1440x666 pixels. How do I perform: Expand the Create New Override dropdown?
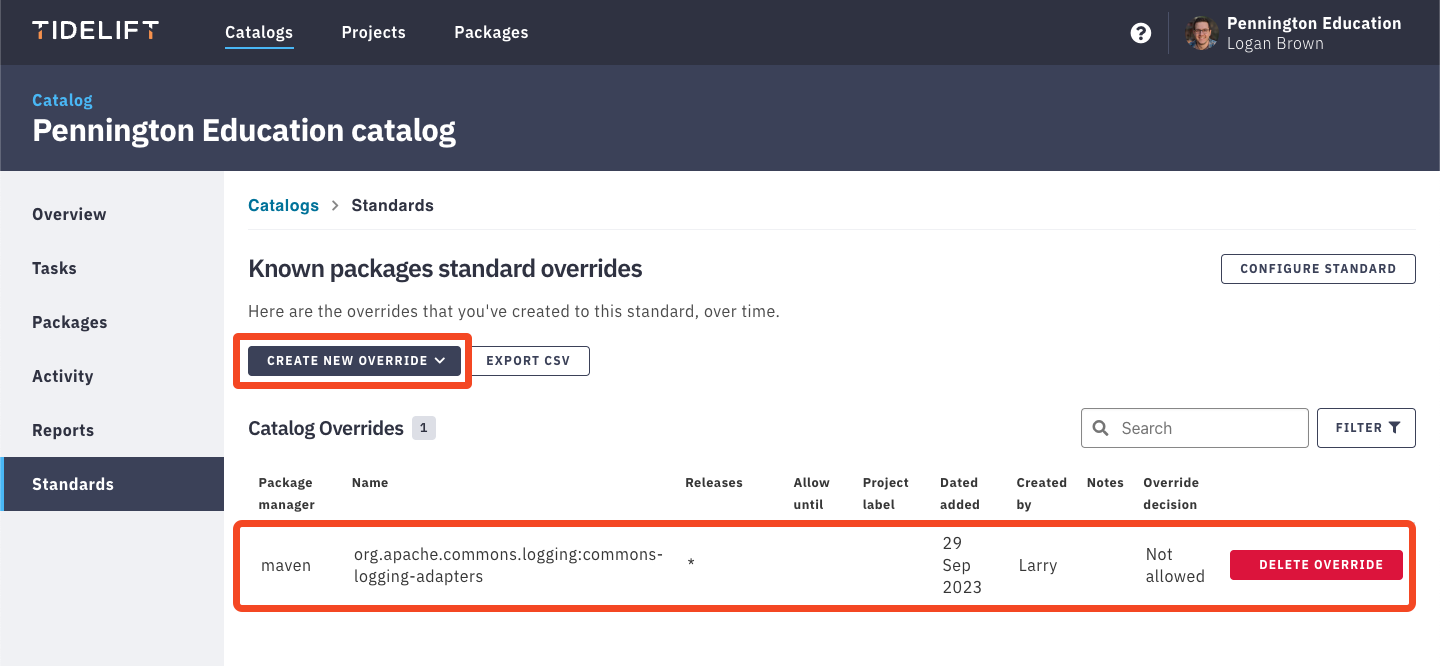(354, 361)
